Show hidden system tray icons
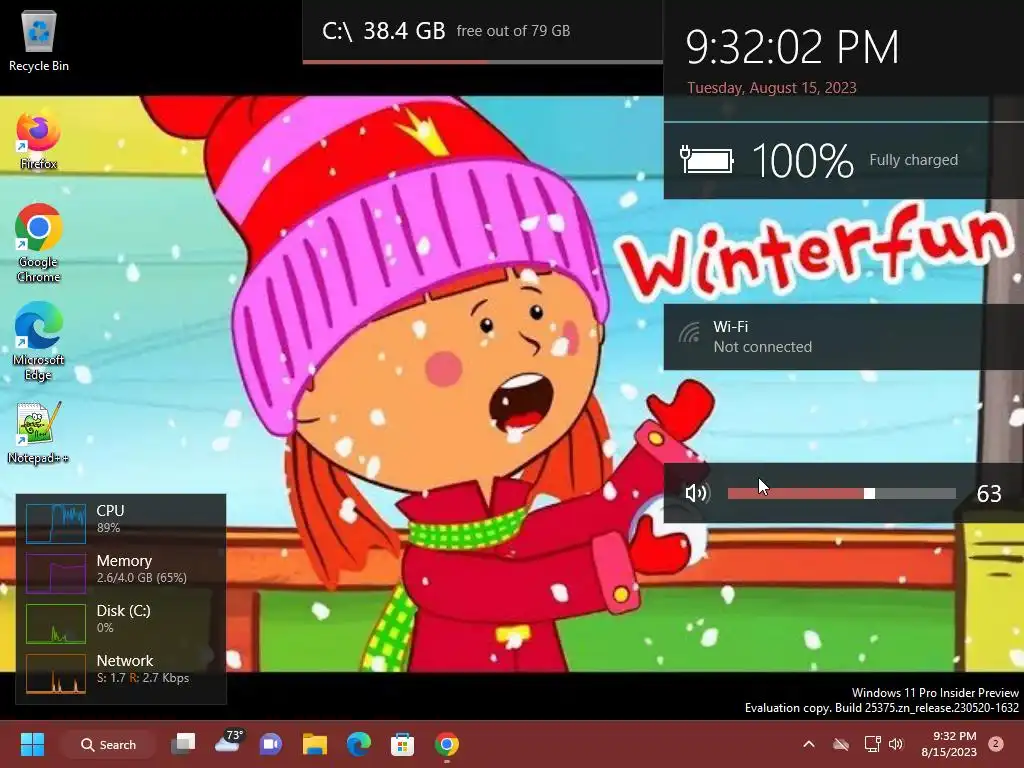Screen dimensions: 1024x768 click(x=808, y=744)
